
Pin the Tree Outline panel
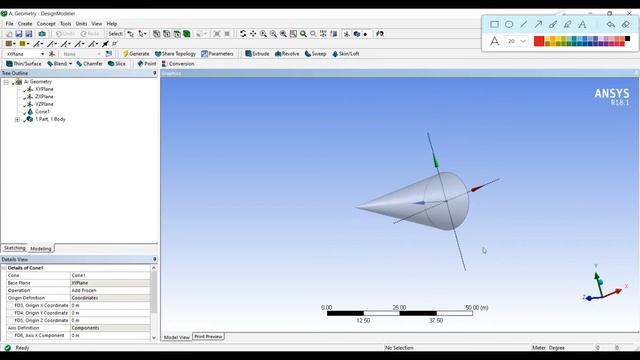coord(155,73)
